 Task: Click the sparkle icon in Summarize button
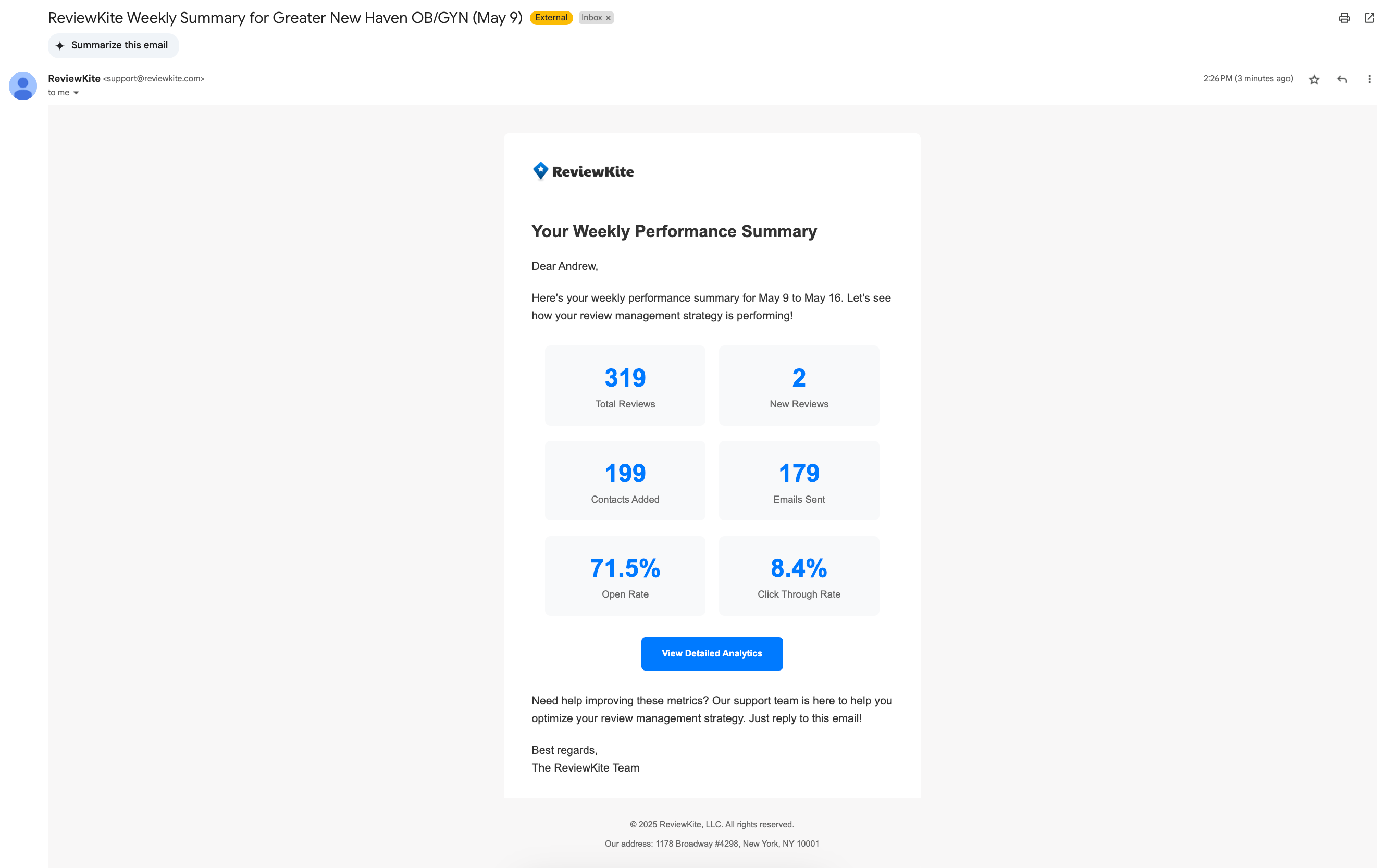point(60,45)
